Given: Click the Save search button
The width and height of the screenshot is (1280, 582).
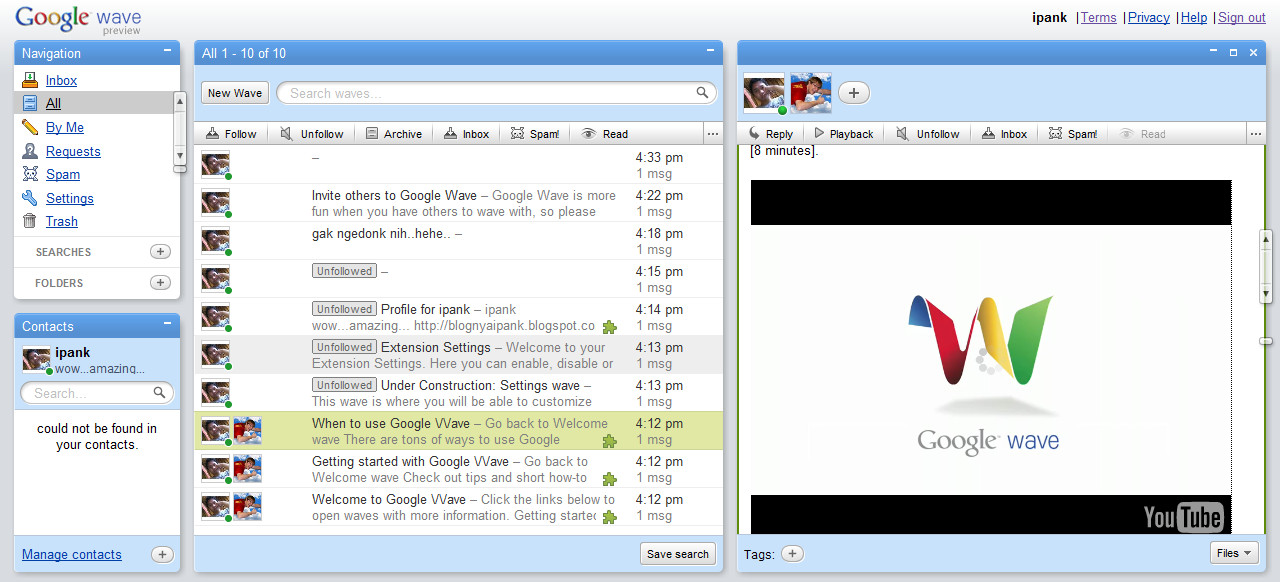Looking at the screenshot, I should [x=678, y=554].
